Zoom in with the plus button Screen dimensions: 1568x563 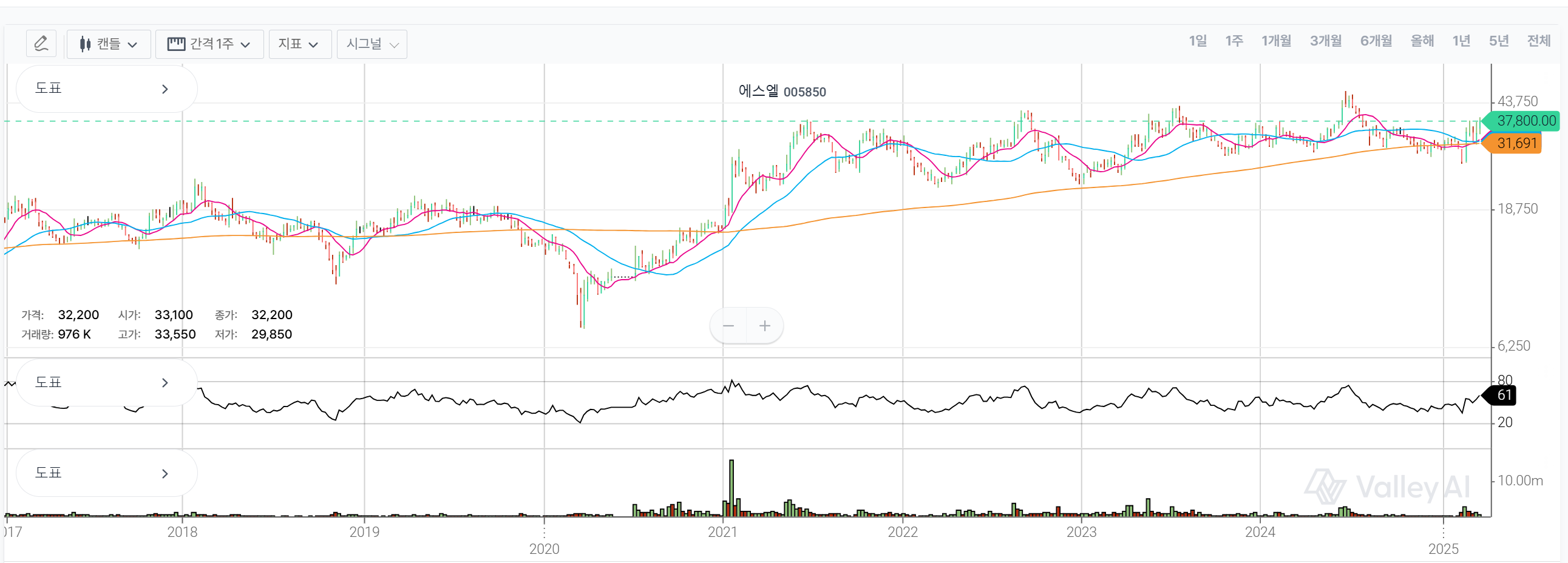coord(764,326)
